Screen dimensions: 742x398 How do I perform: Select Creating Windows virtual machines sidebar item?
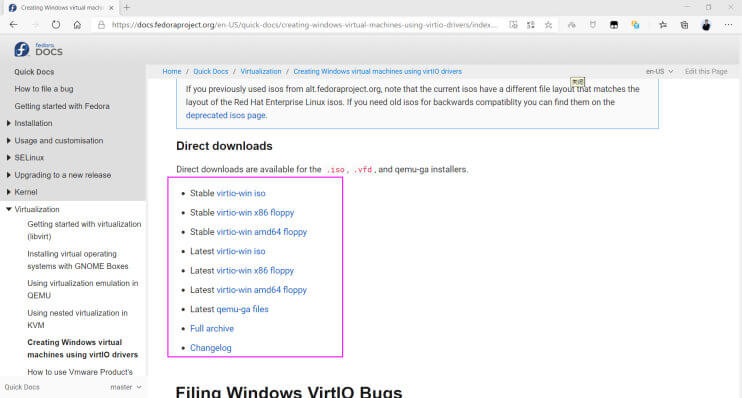point(83,348)
